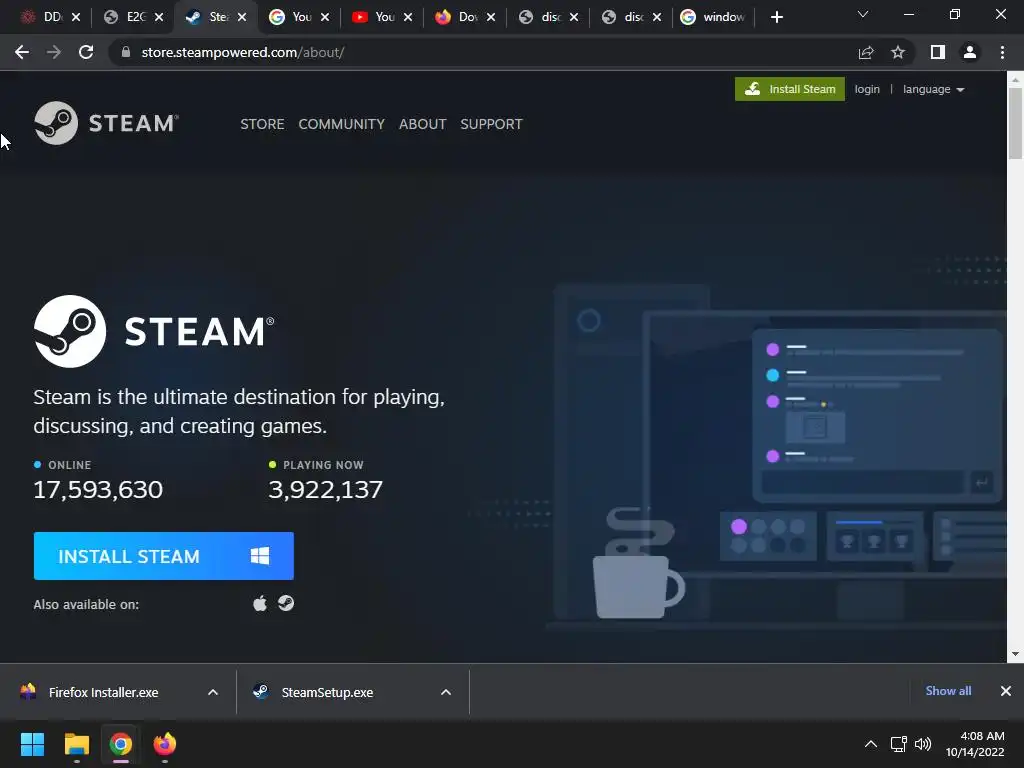Open the COMMUNITY menu
This screenshot has height=768, width=1024.
point(342,124)
